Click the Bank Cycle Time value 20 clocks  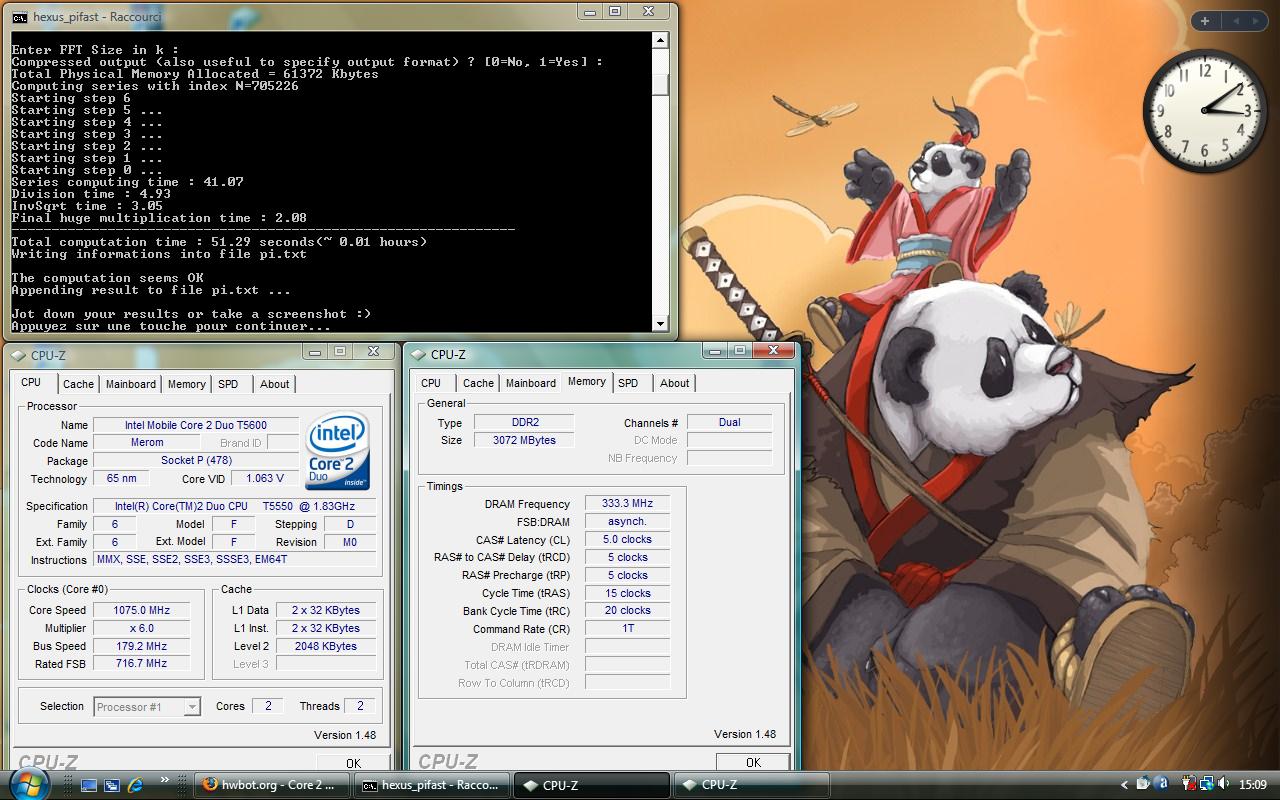click(x=627, y=610)
